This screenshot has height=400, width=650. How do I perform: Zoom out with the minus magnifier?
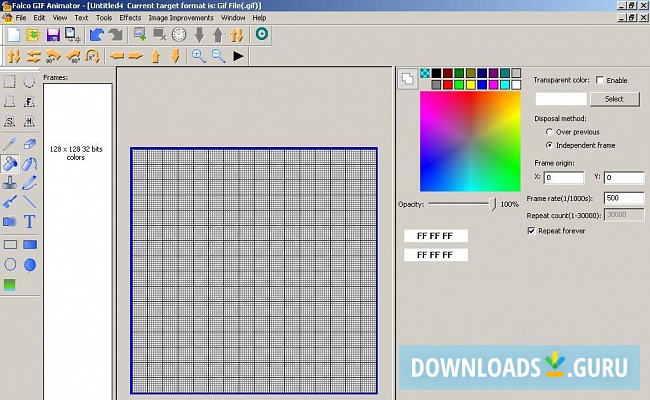[218, 56]
